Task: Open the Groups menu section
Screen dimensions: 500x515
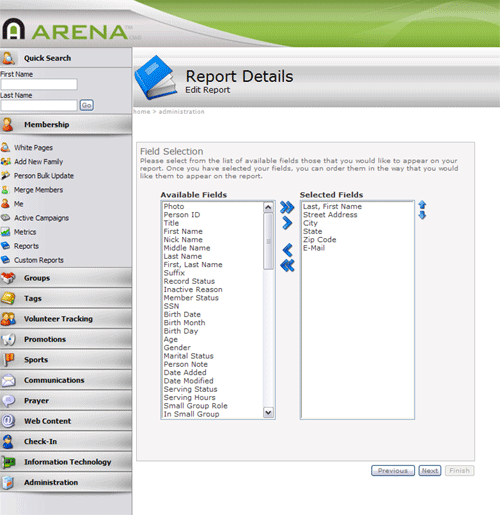Action: [66, 278]
